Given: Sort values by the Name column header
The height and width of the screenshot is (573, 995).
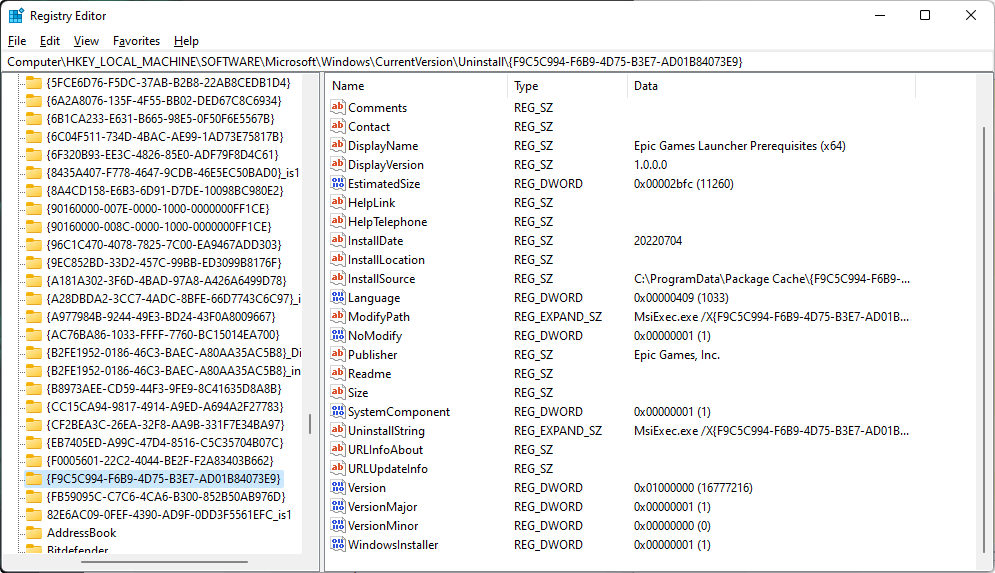Looking at the screenshot, I should click(x=417, y=86).
